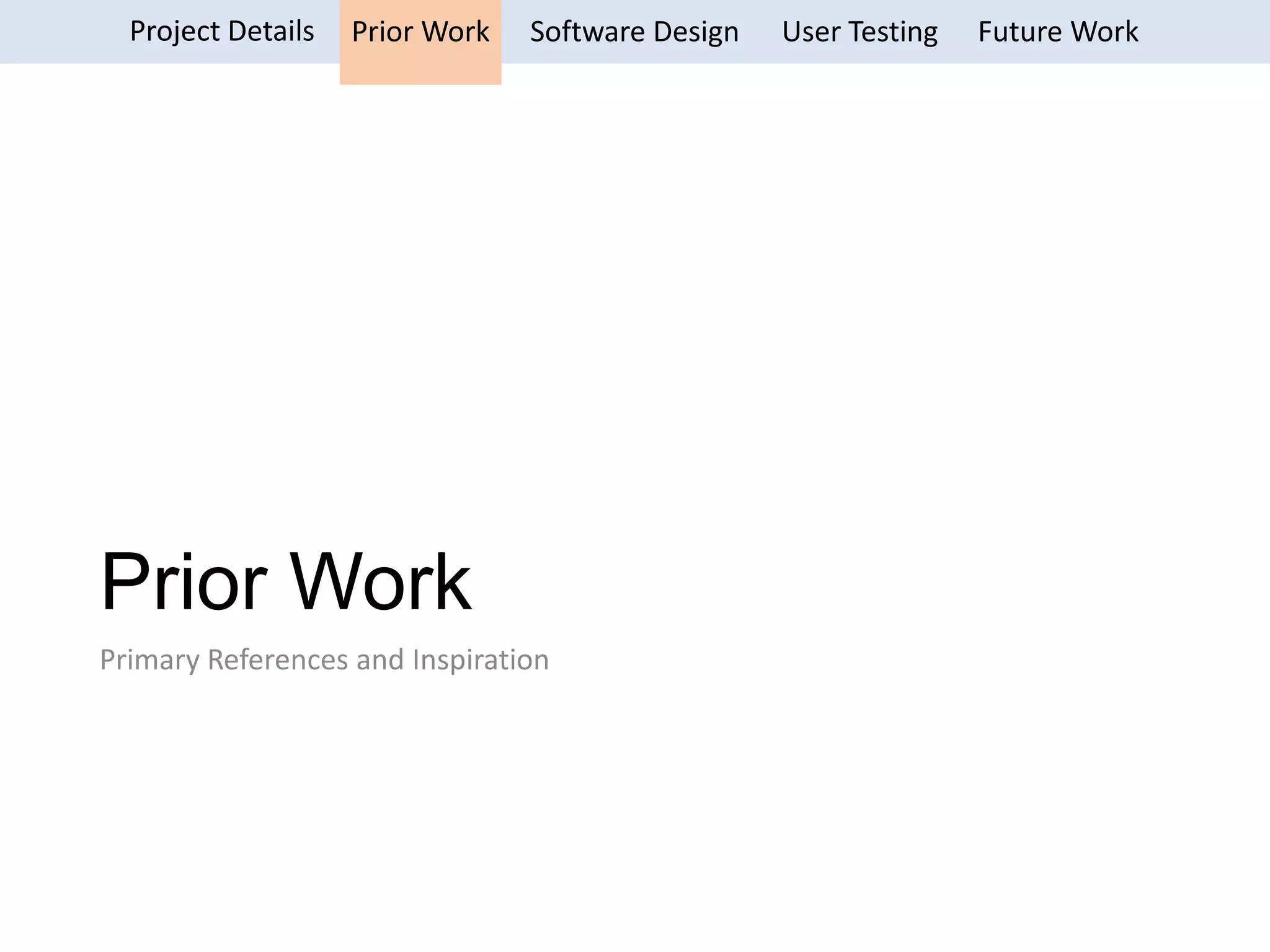Image resolution: width=1270 pixels, height=952 pixels.
Task: Click the large 'Prior Work' slide title
Action: [x=286, y=581]
